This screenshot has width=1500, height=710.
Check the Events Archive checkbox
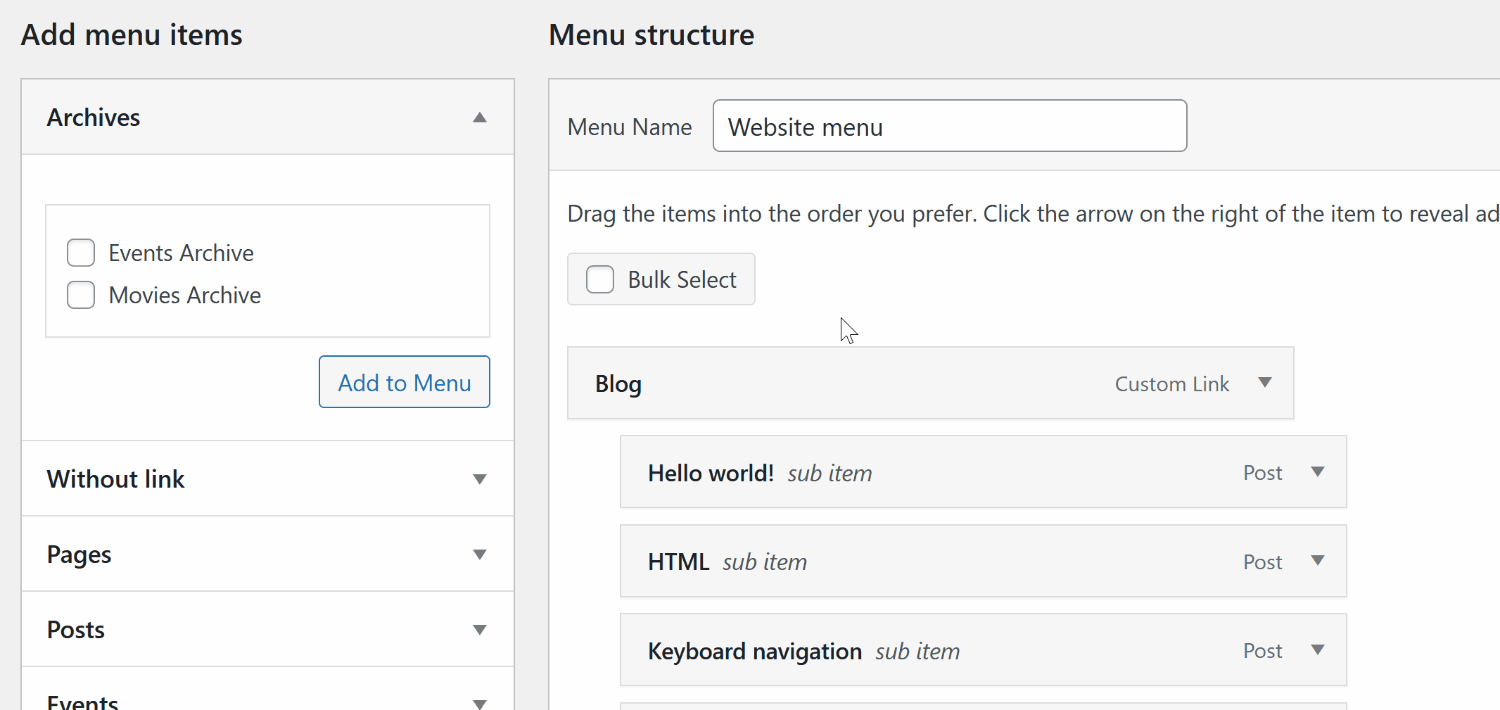(81, 253)
